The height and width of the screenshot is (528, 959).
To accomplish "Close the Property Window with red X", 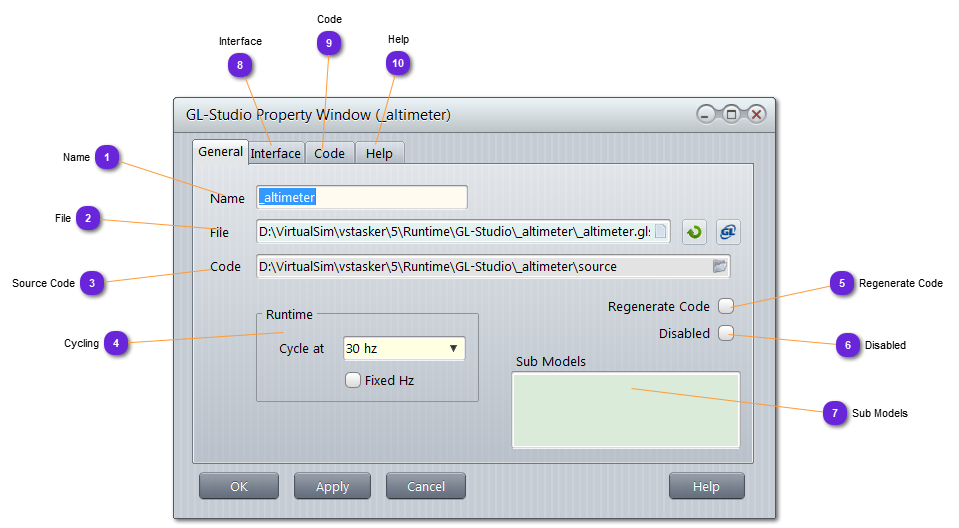I will click(756, 115).
